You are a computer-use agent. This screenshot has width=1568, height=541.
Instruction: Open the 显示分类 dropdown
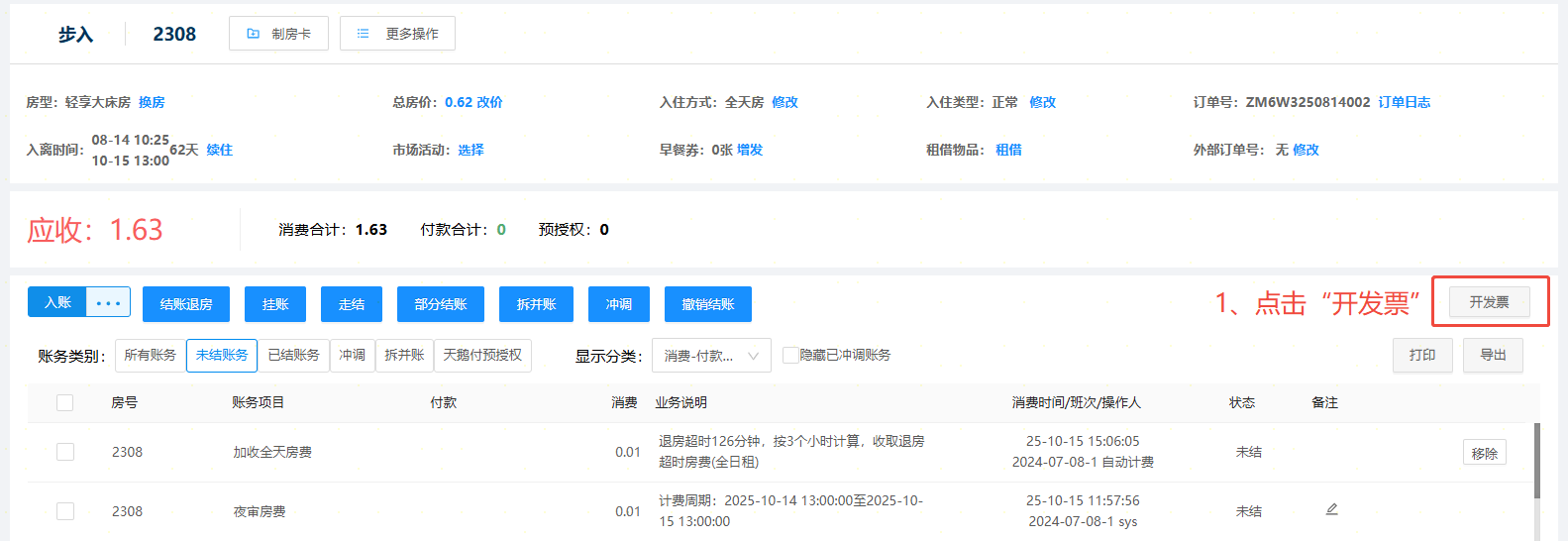(x=711, y=356)
